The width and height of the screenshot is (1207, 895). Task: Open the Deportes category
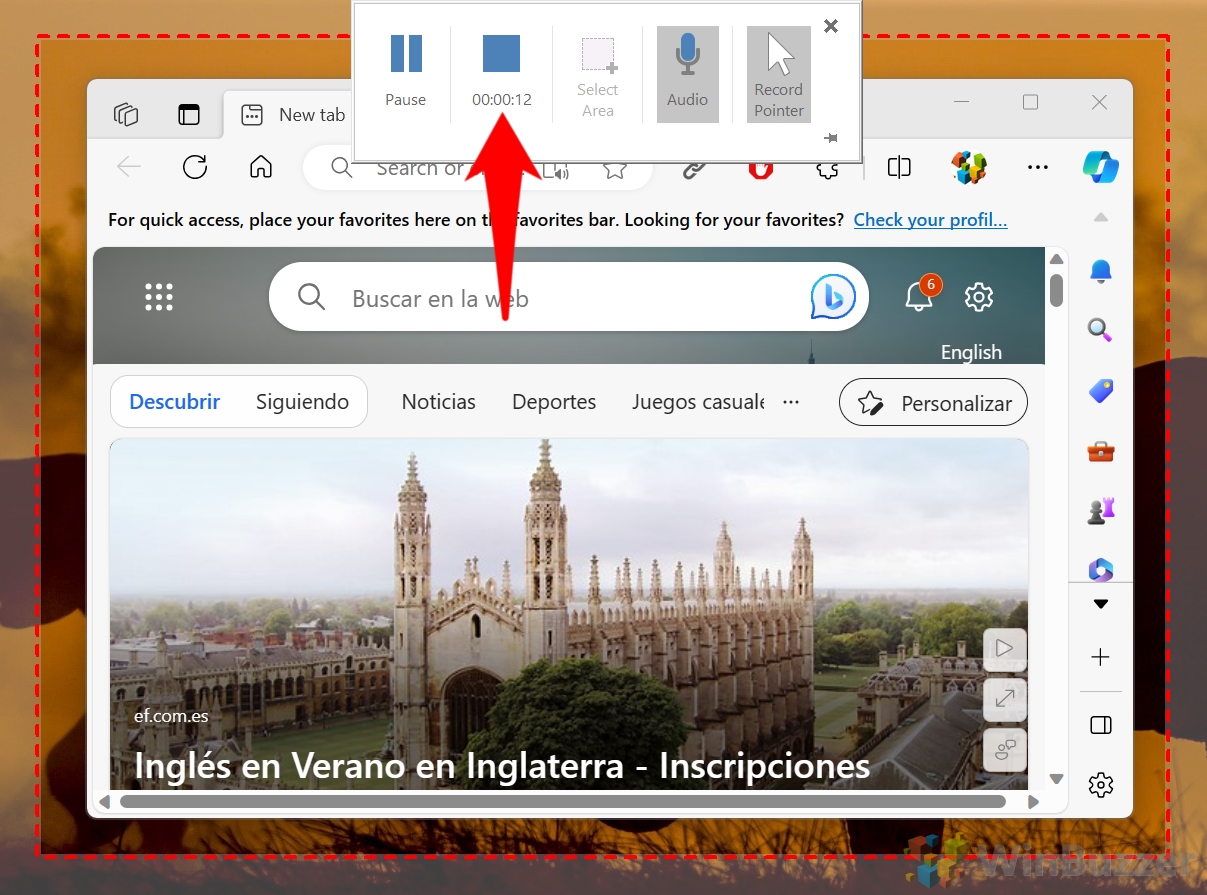(554, 402)
